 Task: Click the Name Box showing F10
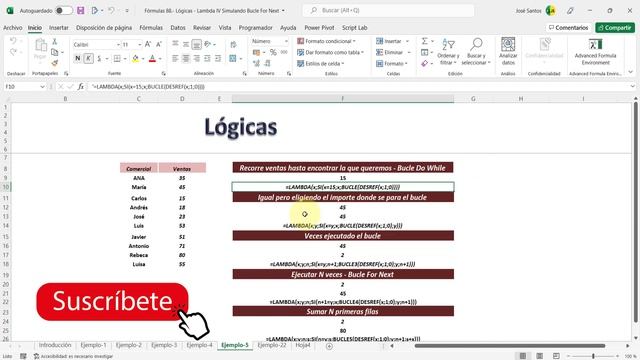click(x=24, y=87)
